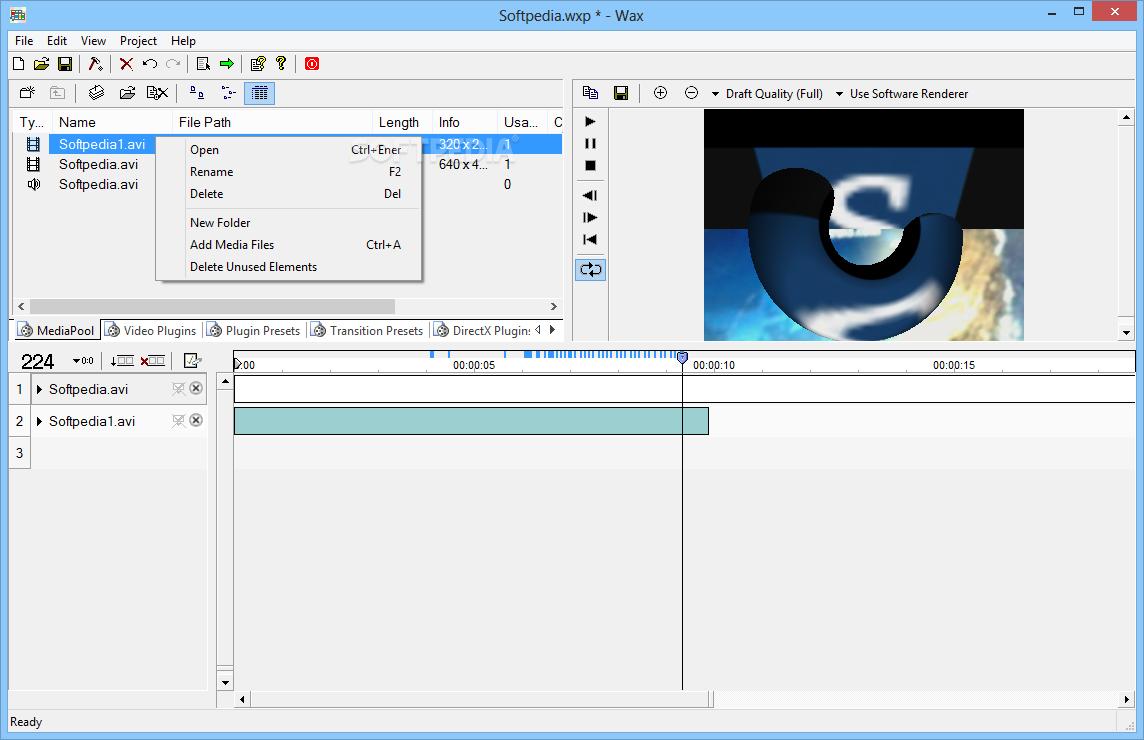Choose Open in context menu
Image resolution: width=1144 pixels, height=740 pixels.
(x=289, y=150)
